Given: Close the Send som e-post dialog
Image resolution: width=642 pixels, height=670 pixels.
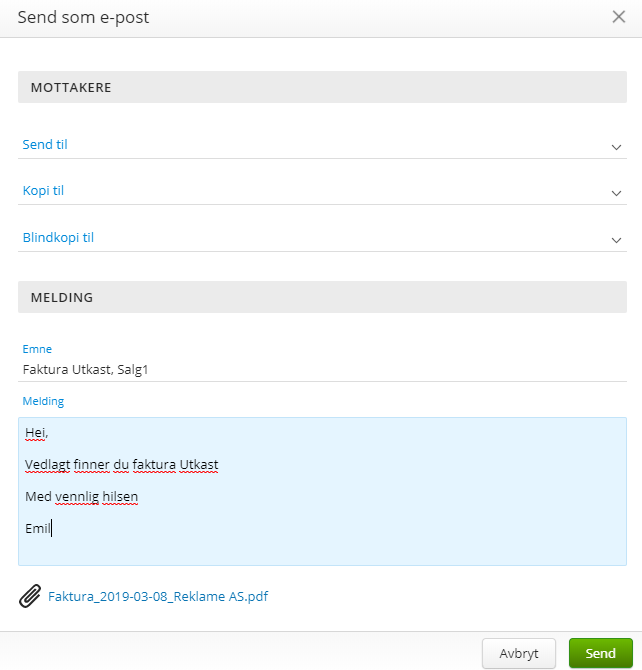Looking at the screenshot, I should pyautogui.click(x=618, y=17).
